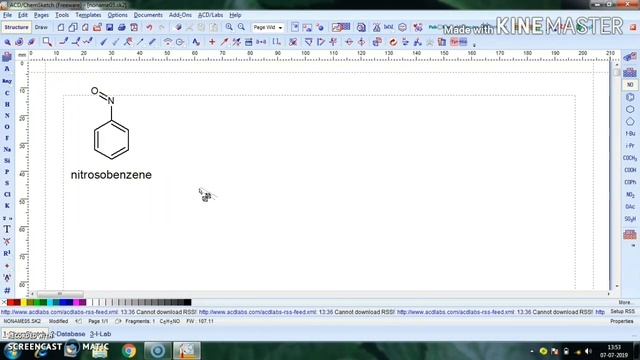Undo the last action with the red arrow
Screen dimensions: 640x360
click(149, 27)
